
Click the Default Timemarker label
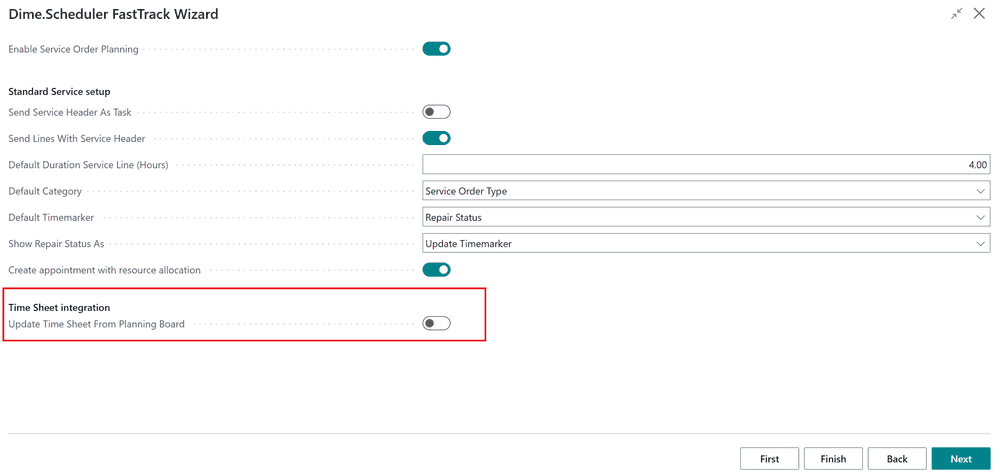click(x=51, y=218)
